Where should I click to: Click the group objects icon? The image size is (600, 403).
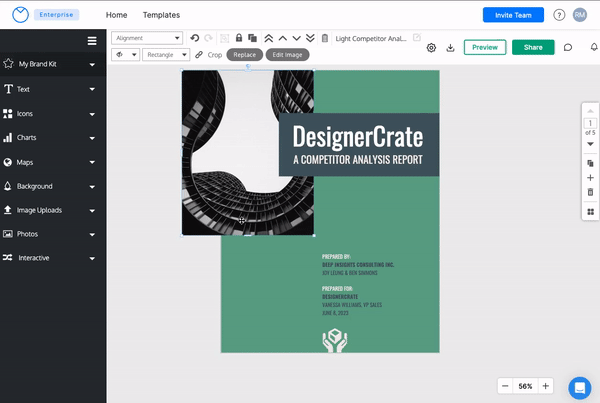225,38
